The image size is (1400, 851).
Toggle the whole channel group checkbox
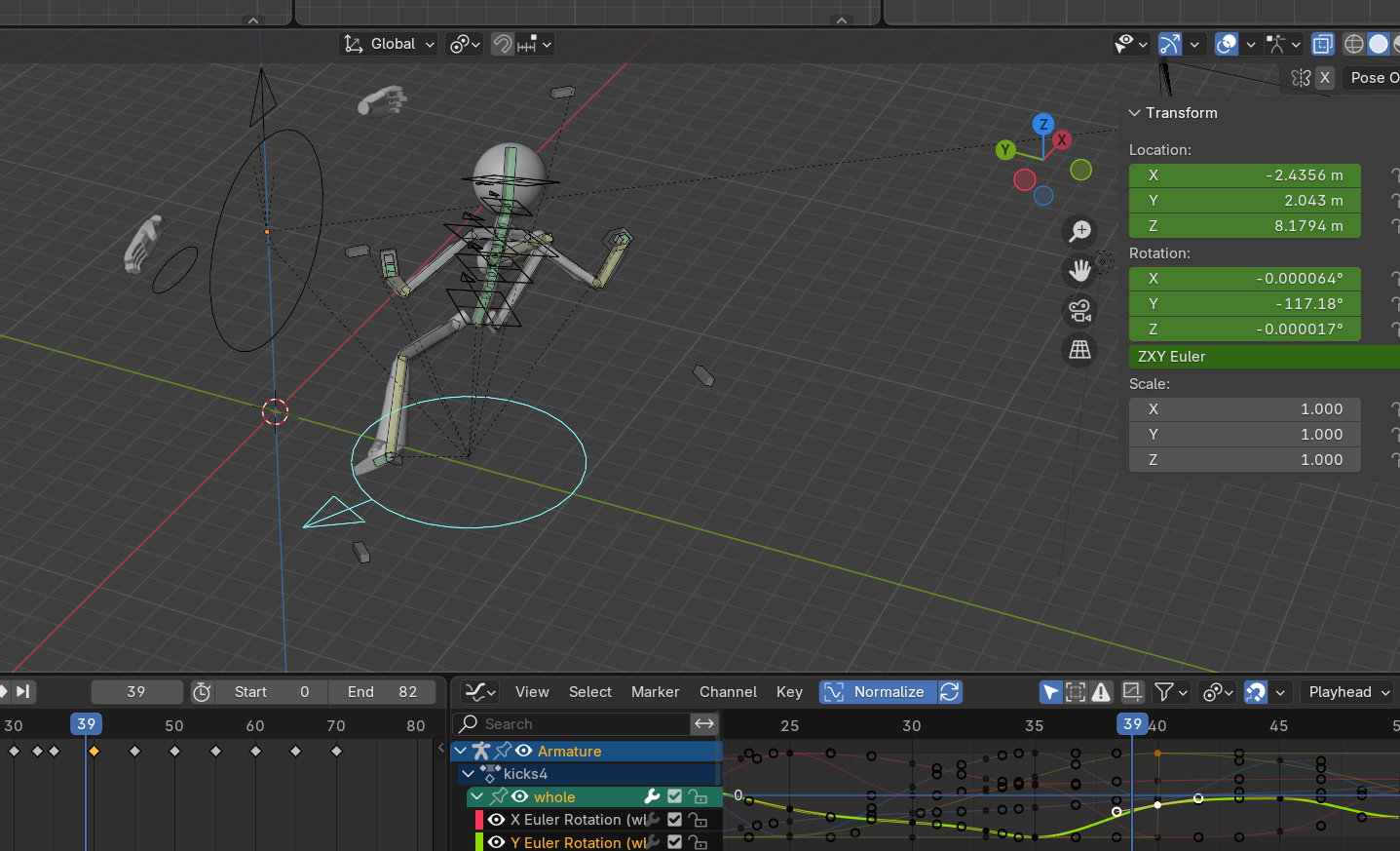[x=674, y=796]
